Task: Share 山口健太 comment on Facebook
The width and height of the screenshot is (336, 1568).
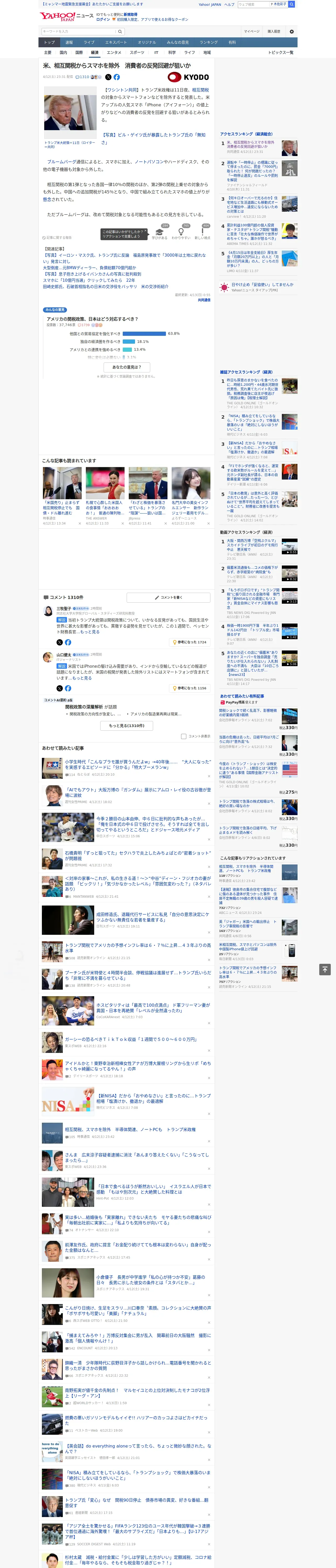Action: pyautogui.click(x=68, y=688)
